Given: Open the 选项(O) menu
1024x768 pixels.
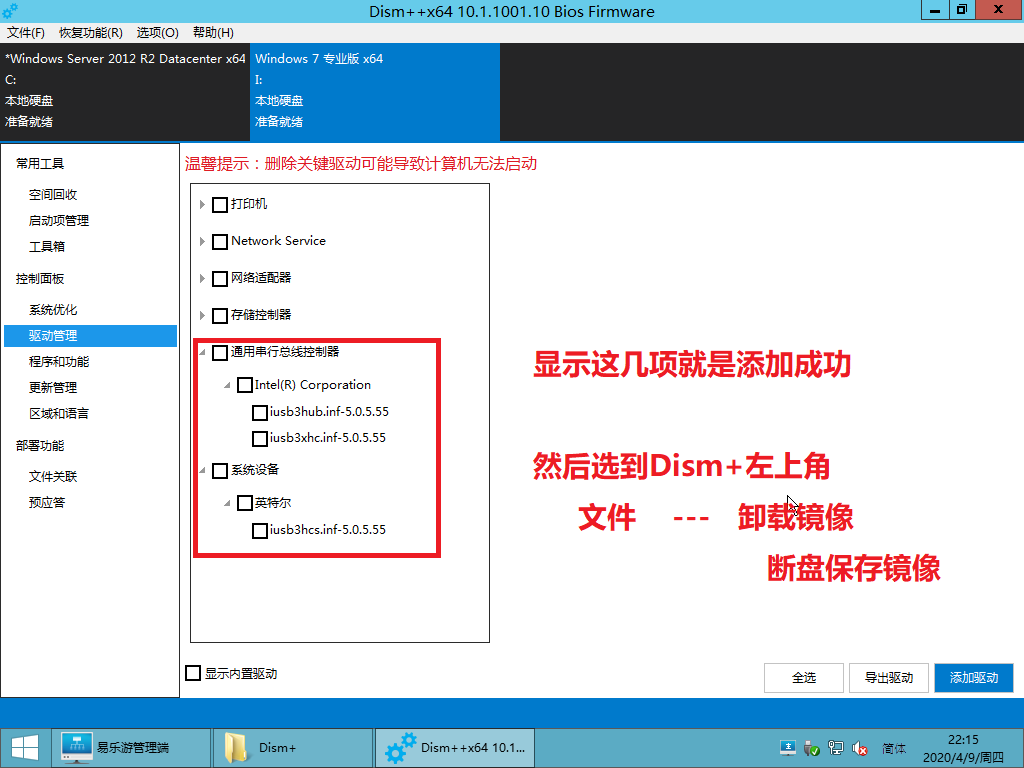Looking at the screenshot, I should point(157,33).
